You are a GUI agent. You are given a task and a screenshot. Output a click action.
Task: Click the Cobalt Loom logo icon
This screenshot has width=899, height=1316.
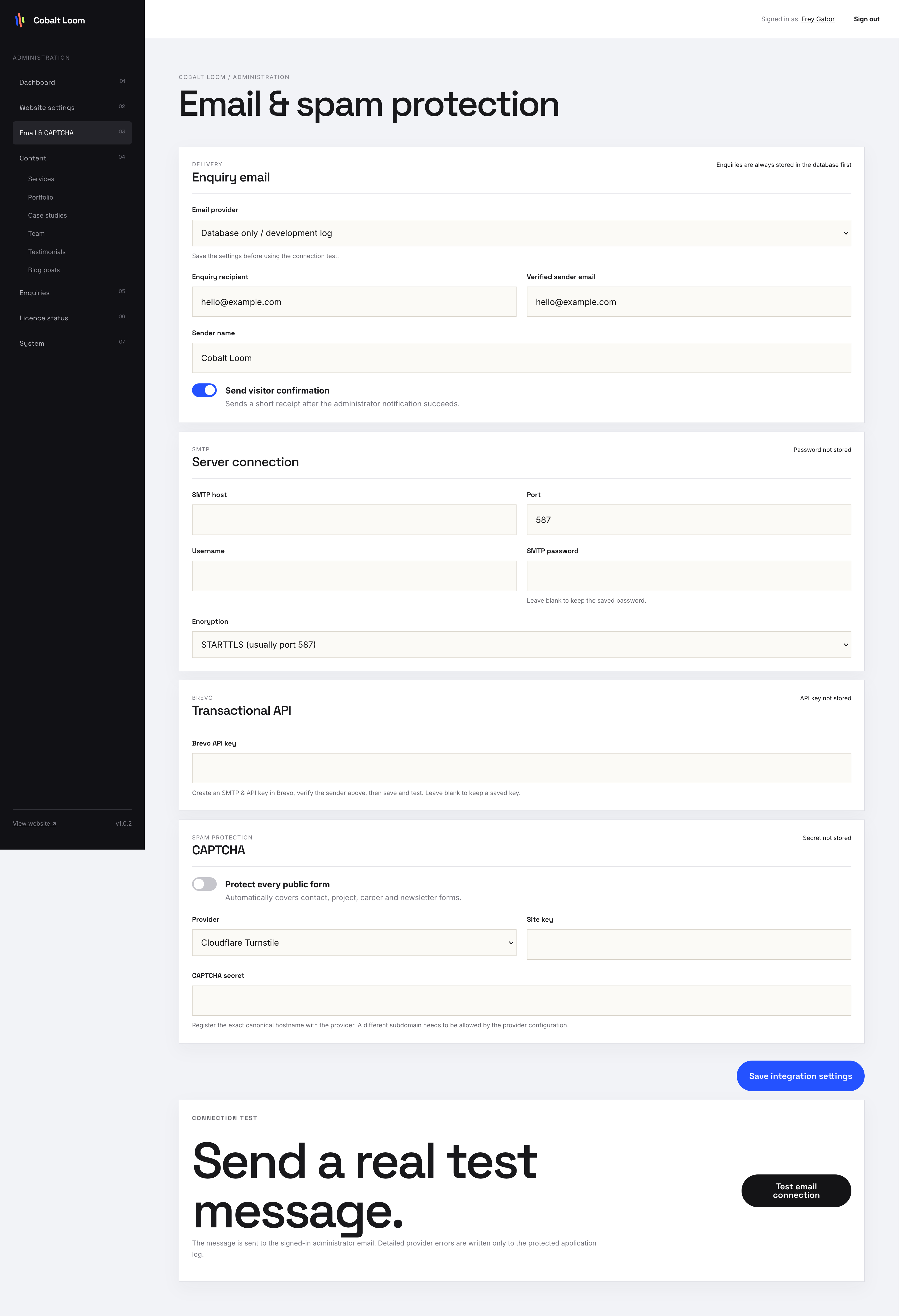20,20
